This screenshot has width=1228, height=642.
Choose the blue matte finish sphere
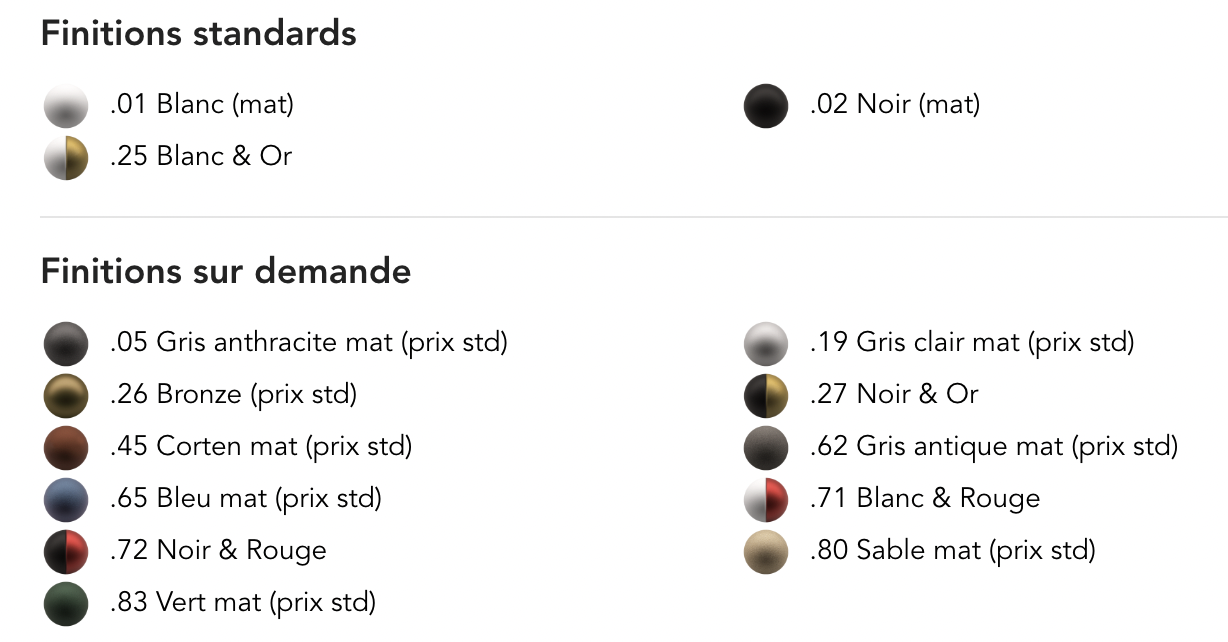click(x=66, y=499)
